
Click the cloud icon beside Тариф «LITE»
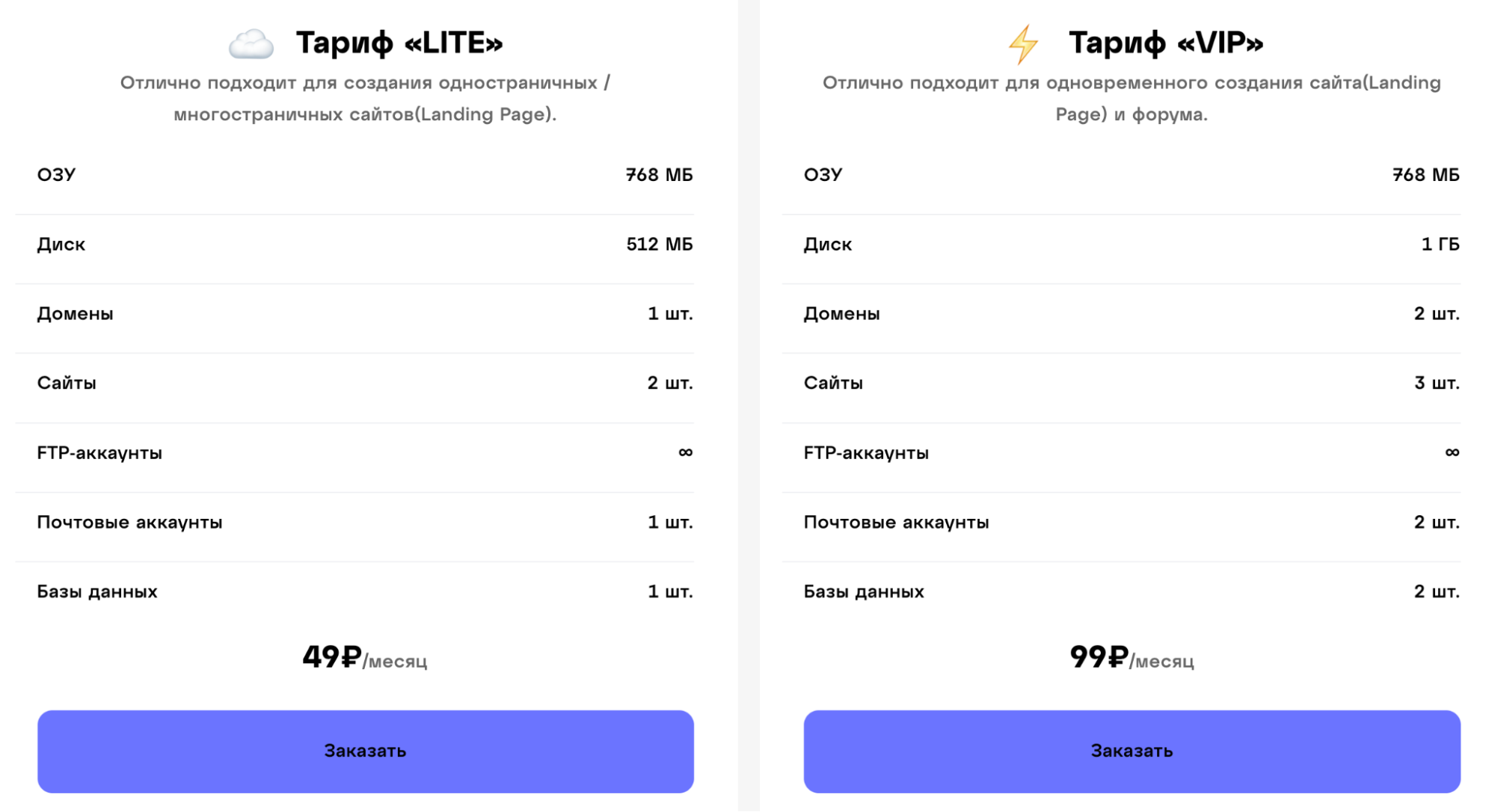pyautogui.click(x=251, y=44)
